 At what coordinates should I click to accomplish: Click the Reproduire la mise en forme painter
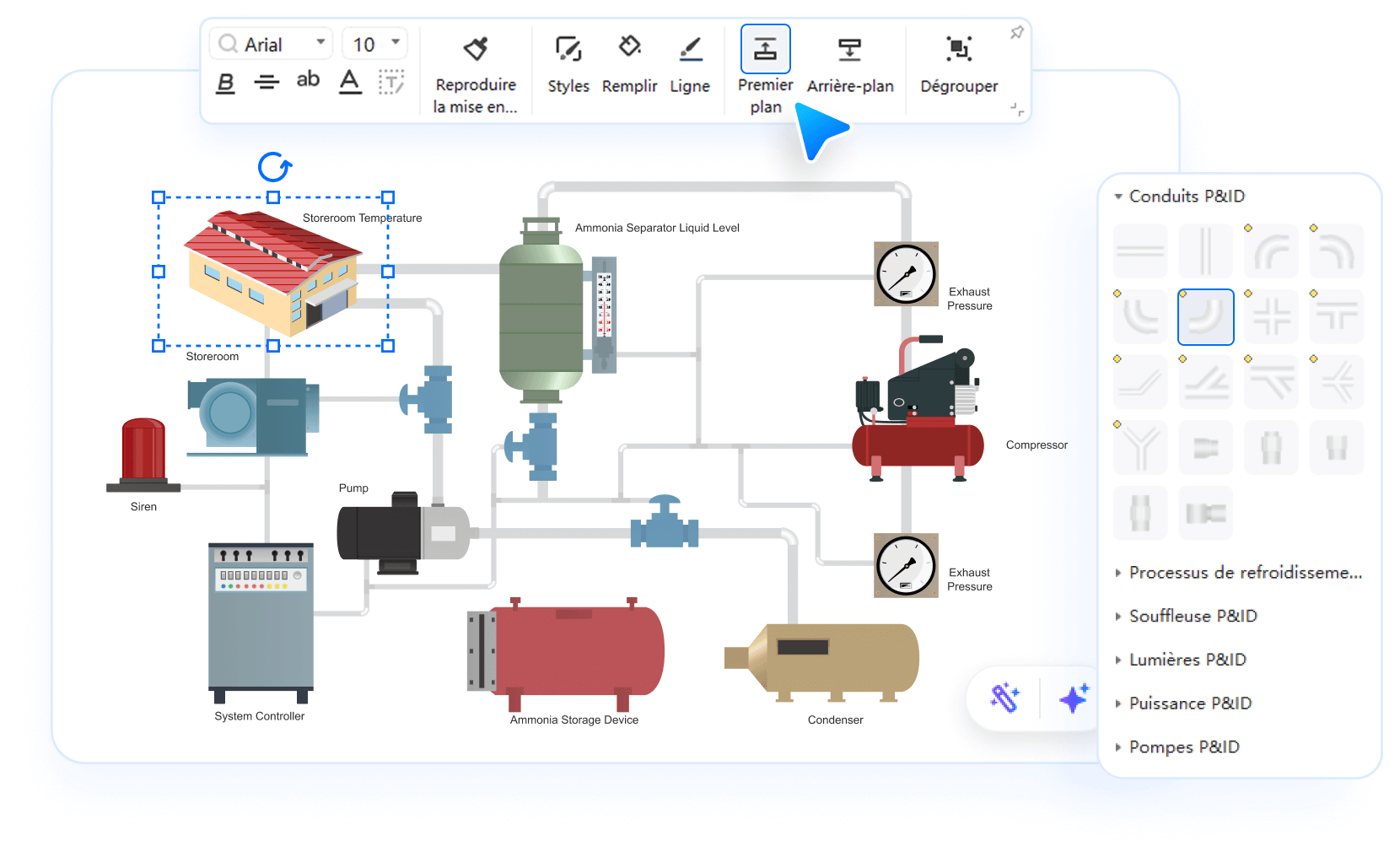click(476, 50)
